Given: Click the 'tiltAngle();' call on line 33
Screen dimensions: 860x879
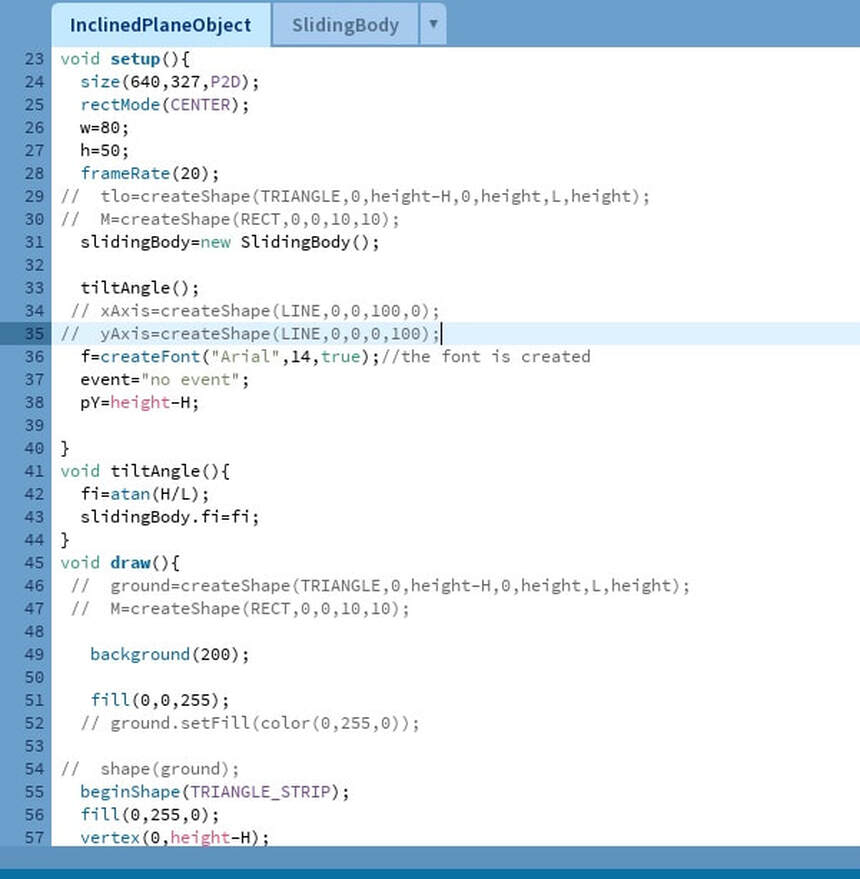Looking at the screenshot, I should click(x=140, y=288).
